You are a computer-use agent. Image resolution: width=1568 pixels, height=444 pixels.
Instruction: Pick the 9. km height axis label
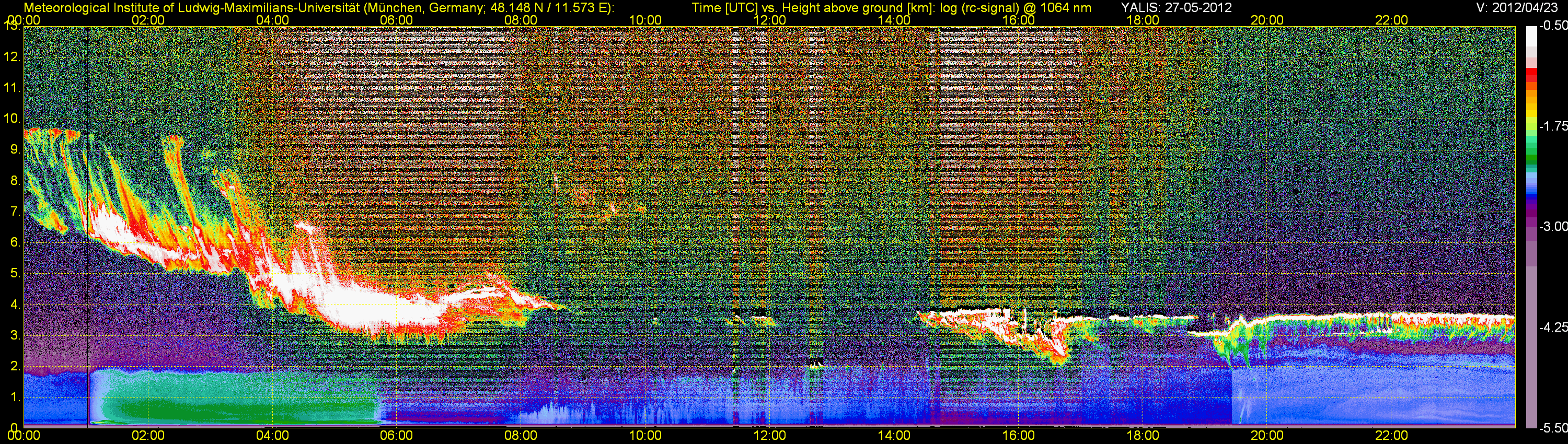pyautogui.click(x=15, y=149)
